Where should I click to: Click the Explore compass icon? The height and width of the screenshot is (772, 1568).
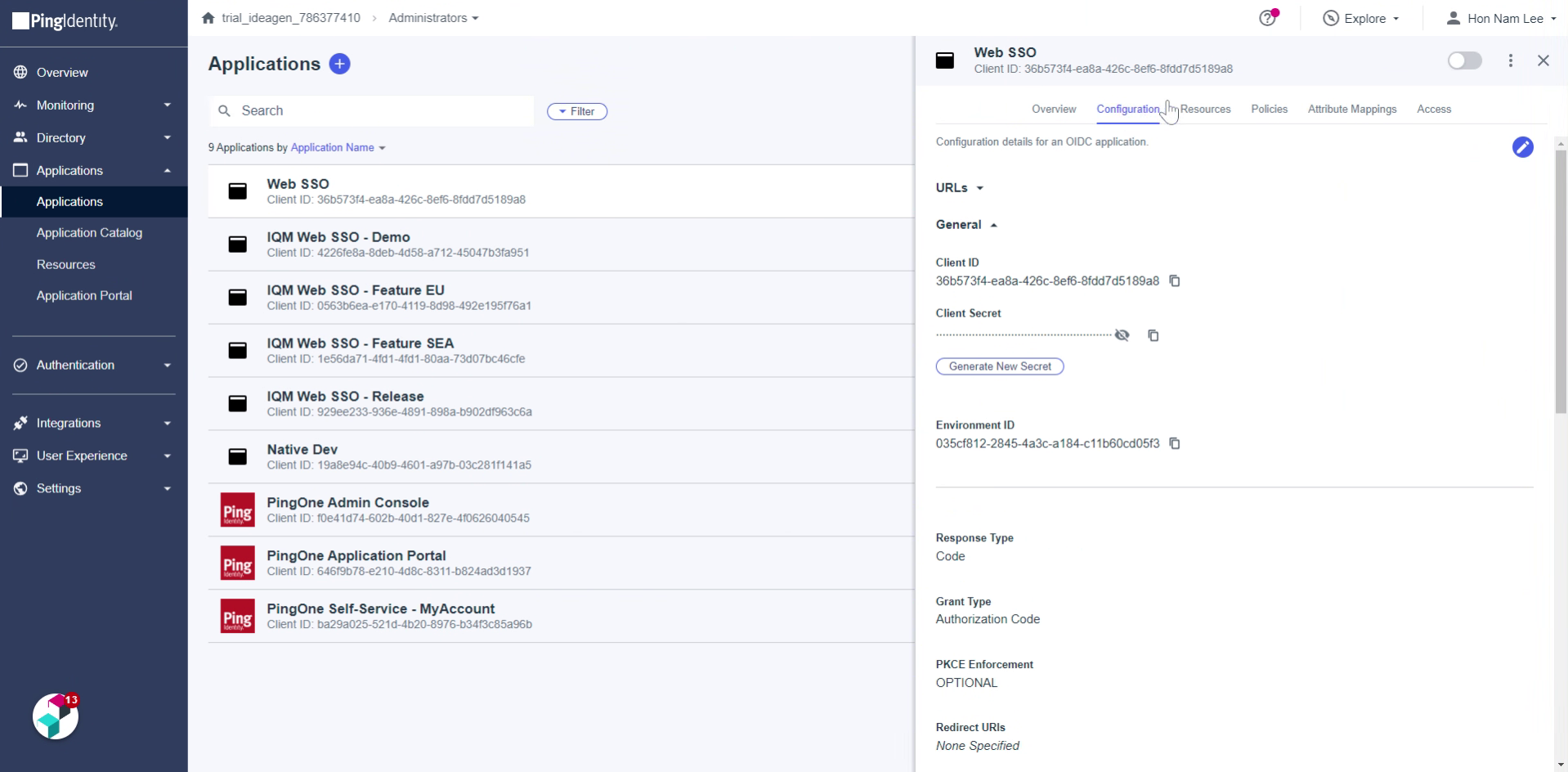pyautogui.click(x=1331, y=18)
